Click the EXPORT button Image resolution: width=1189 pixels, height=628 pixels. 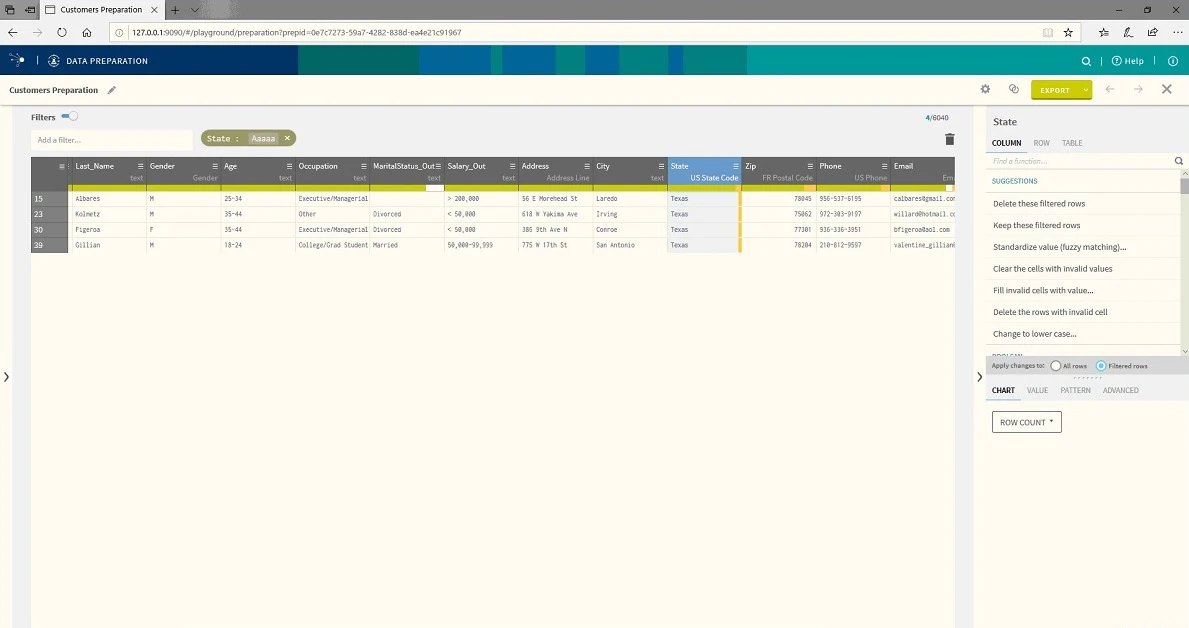tap(1055, 89)
